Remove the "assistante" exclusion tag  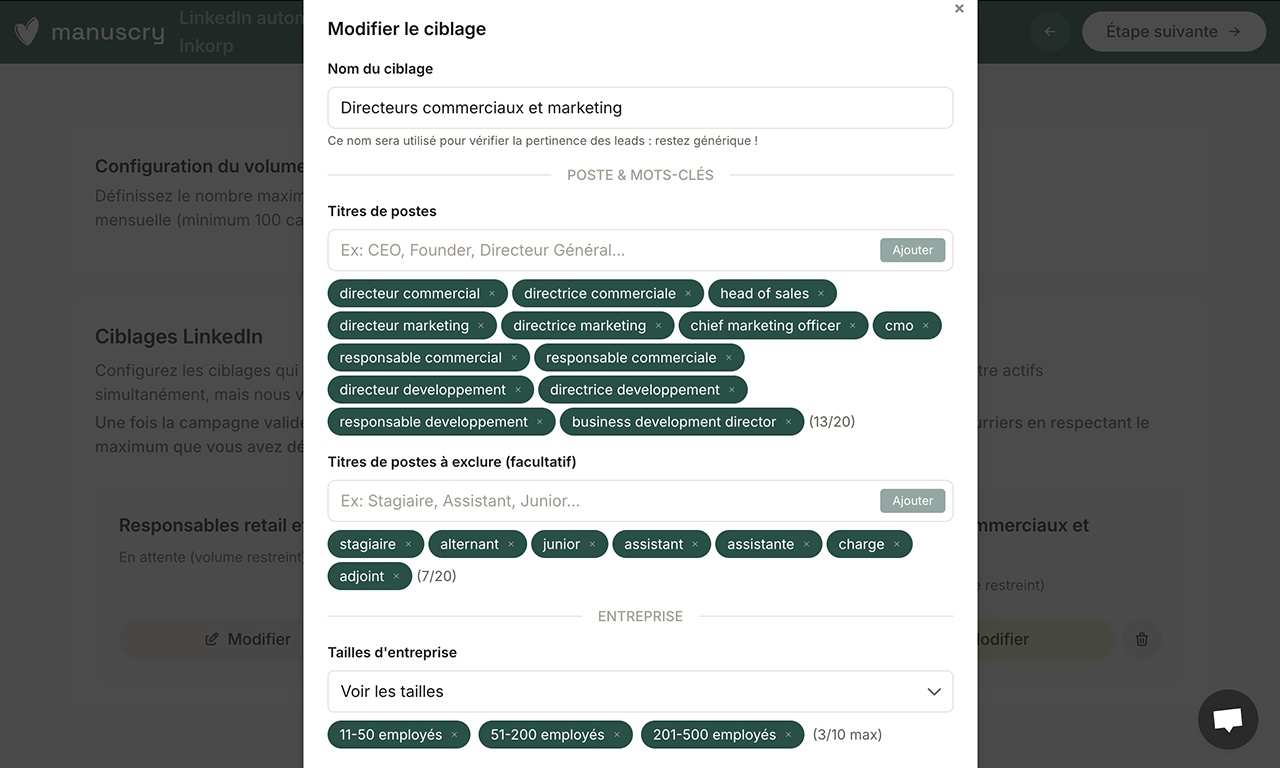tap(806, 543)
